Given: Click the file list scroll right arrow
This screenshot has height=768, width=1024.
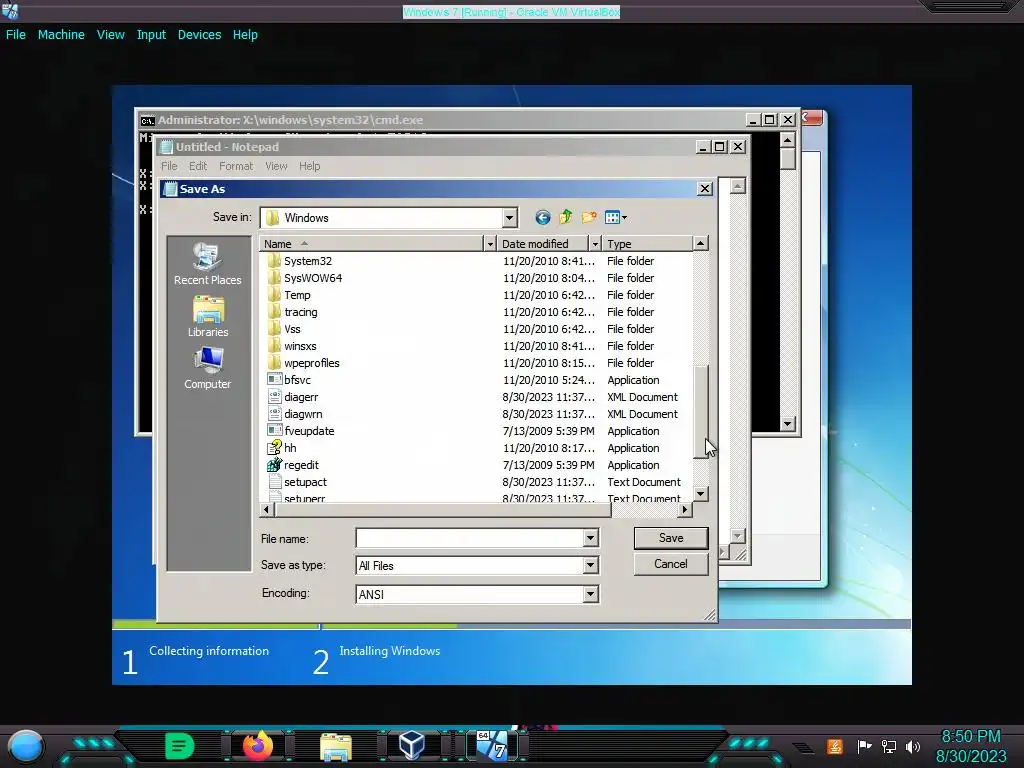Looking at the screenshot, I should click(684, 509).
